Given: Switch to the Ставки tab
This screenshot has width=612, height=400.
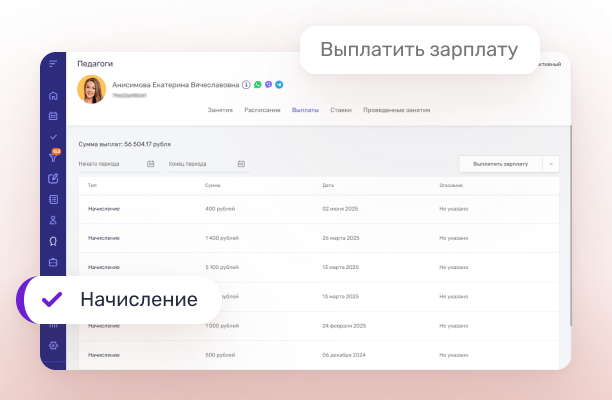Looking at the screenshot, I should pos(340,110).
